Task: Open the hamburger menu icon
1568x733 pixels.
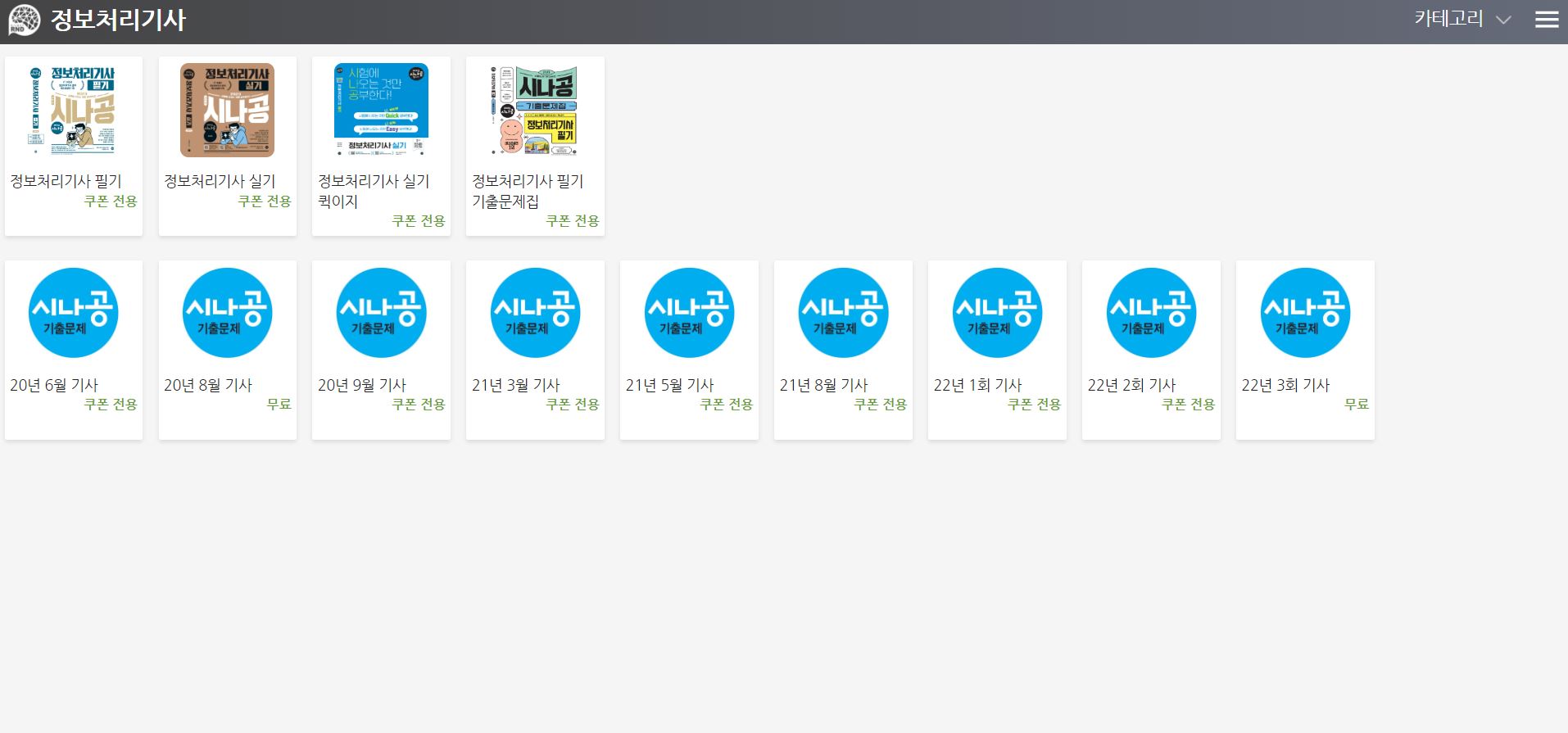Action: [1546, 20]
